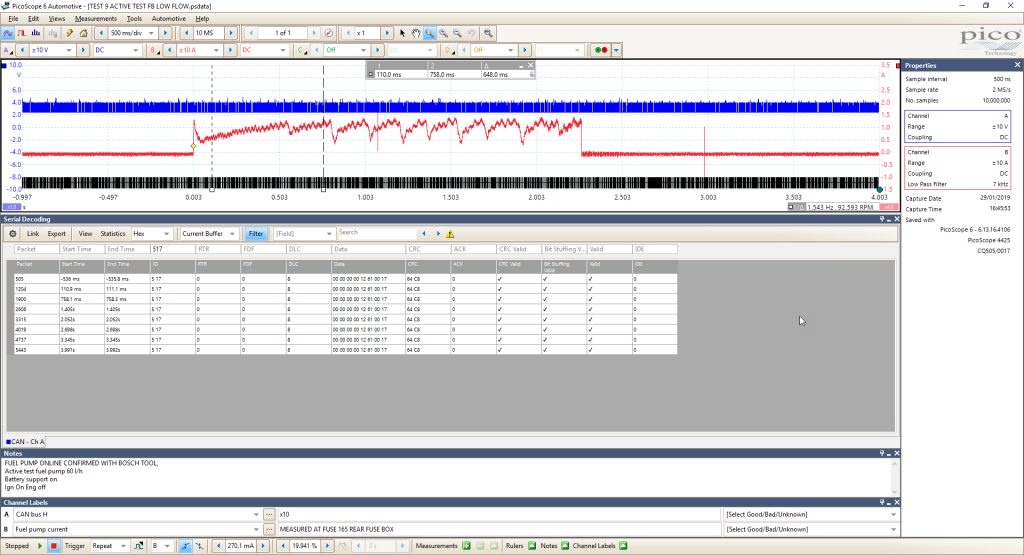This screenshot has height=555, width=1024.
Task: Click the Home display icon
Action: click(x=84, y=33)
